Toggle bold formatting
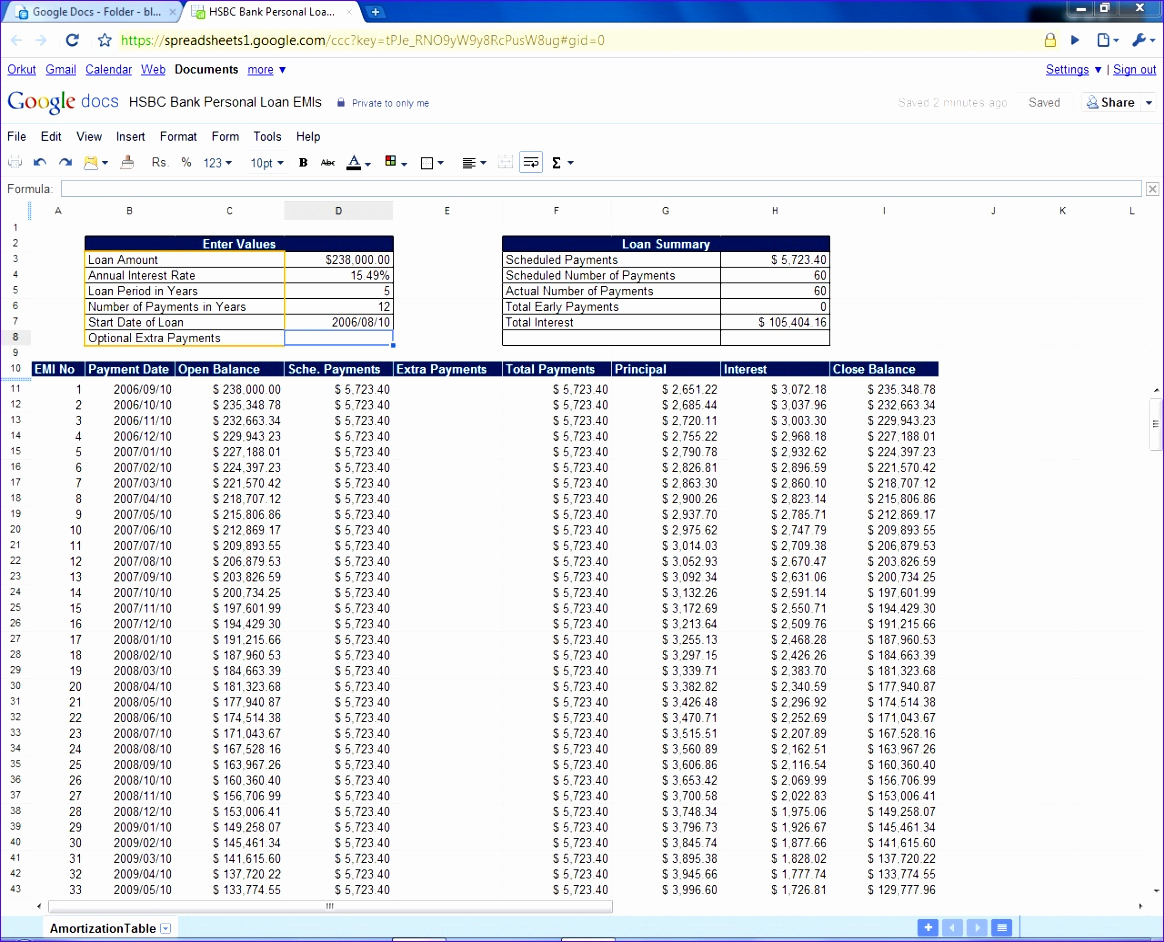Image resolution: width=1164 pixels, height=942 pixels. (x=303, y=163)
